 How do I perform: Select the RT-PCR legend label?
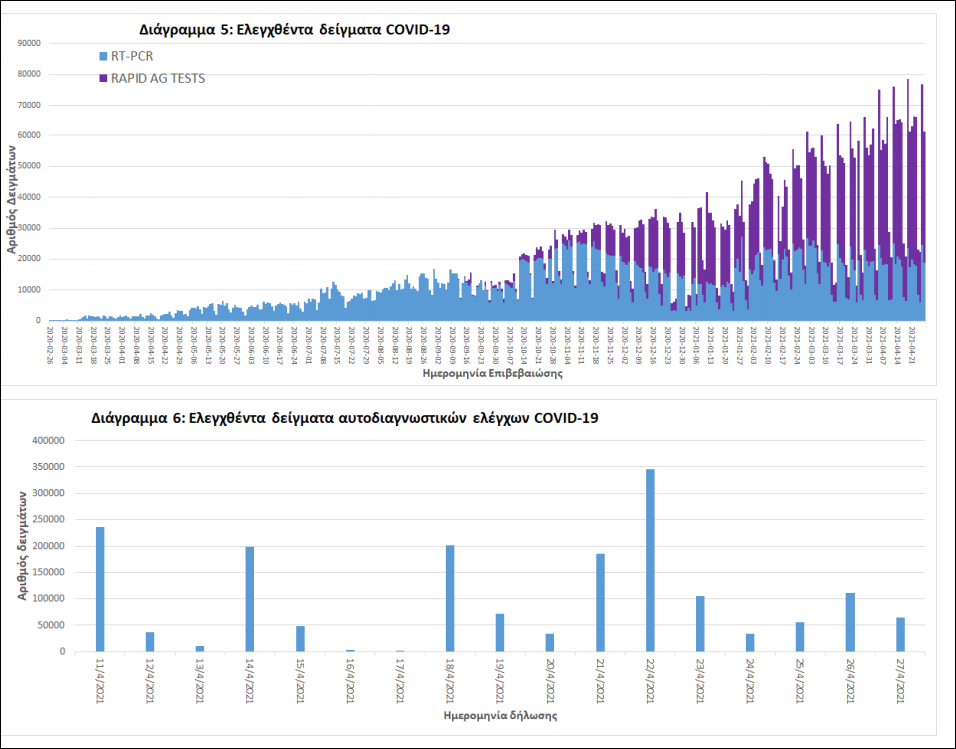(132, 56)
